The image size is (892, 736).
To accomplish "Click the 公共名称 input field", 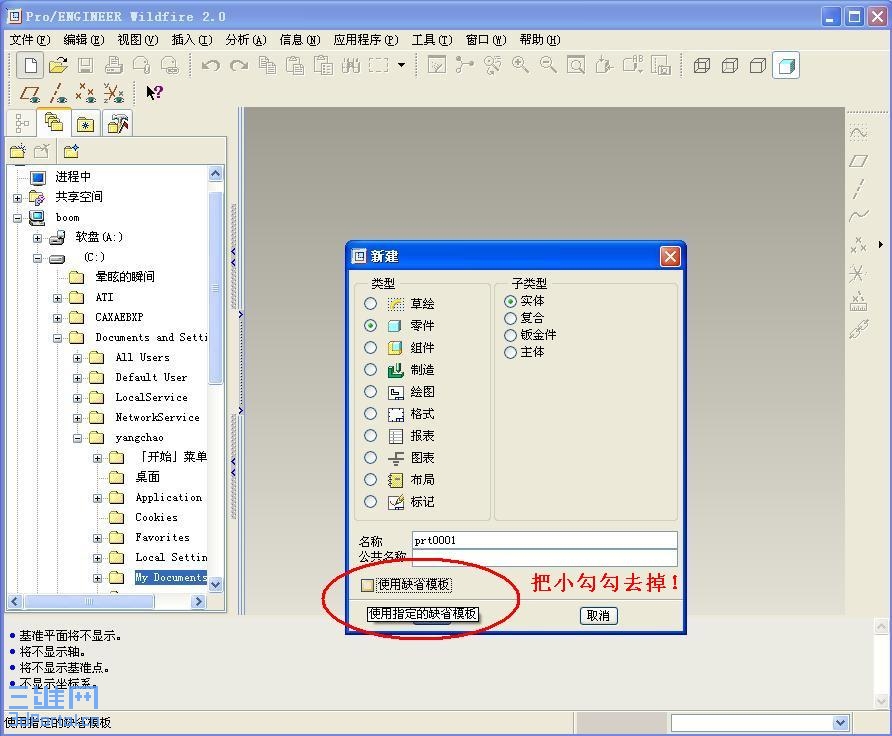I will (544, 557).
